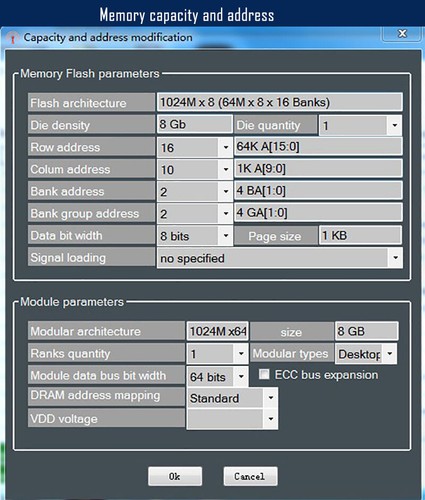The width and height of the screenshot is (425, 500).
Task: Click the VDD voltage label
Action: 106,418
